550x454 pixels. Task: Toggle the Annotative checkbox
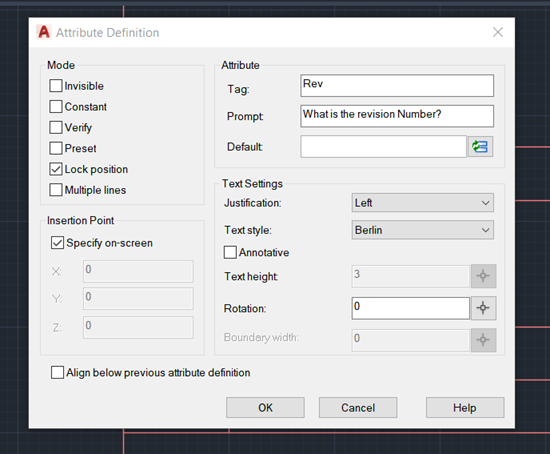coord(230,252)
